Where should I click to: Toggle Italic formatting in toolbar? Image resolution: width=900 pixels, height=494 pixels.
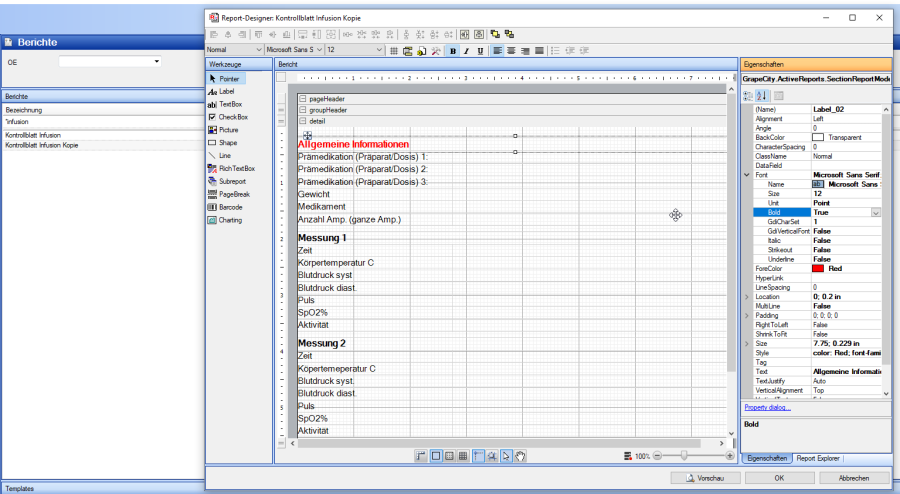[x=466, y=50]
